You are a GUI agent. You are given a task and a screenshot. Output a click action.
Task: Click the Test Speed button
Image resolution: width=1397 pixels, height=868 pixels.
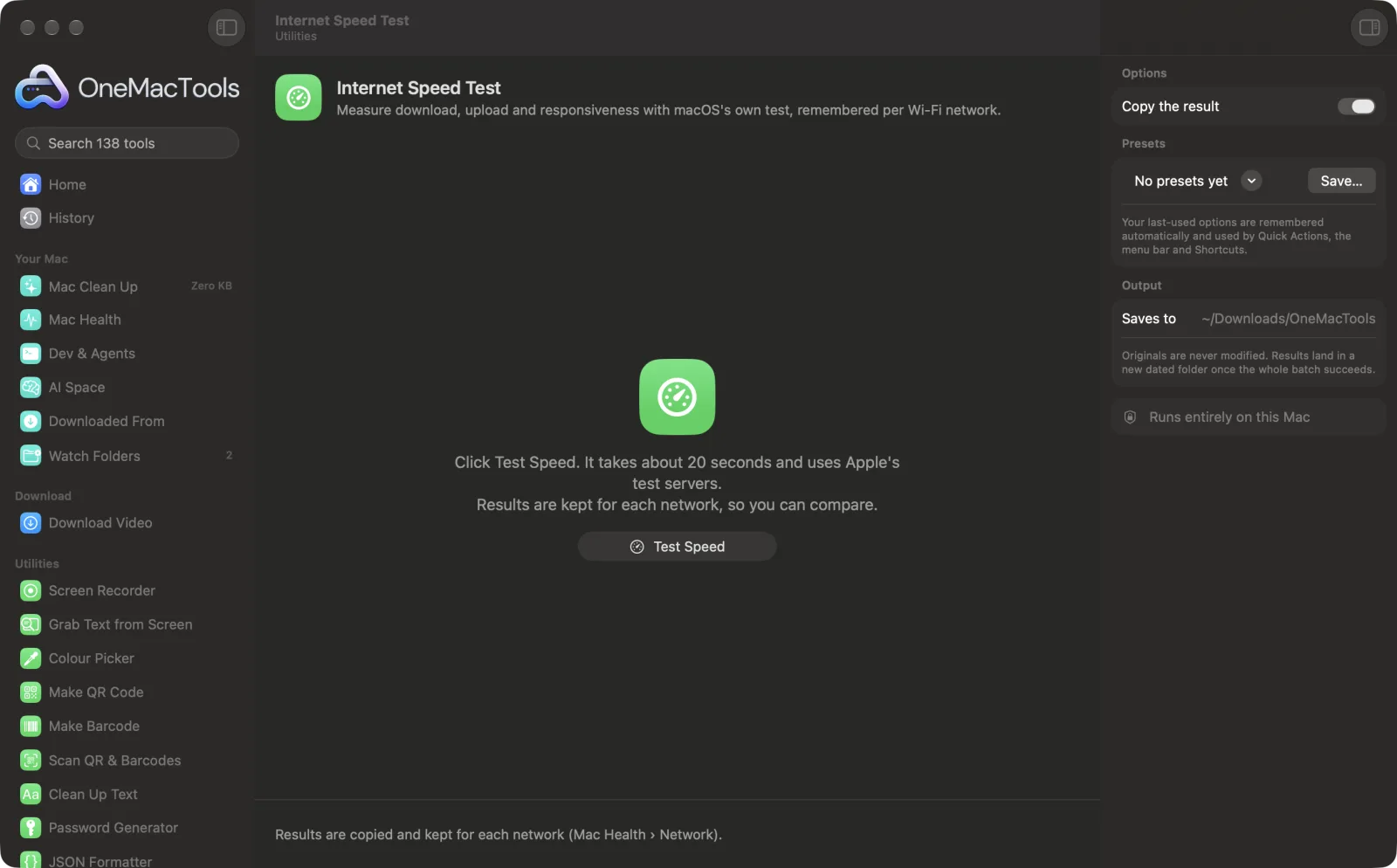point(677,547)
